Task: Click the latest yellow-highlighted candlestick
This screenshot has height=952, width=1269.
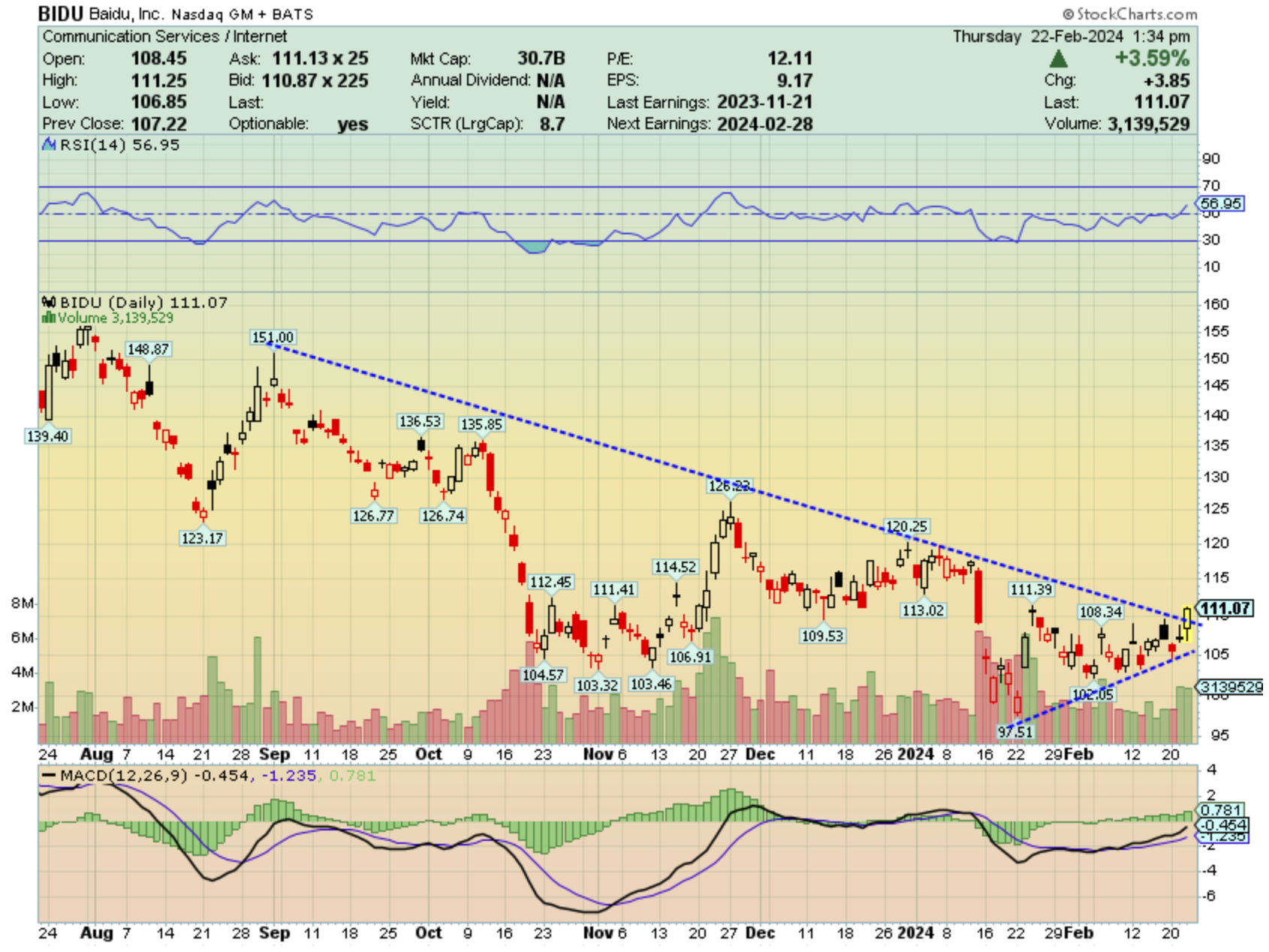Action: [1187, 622]
